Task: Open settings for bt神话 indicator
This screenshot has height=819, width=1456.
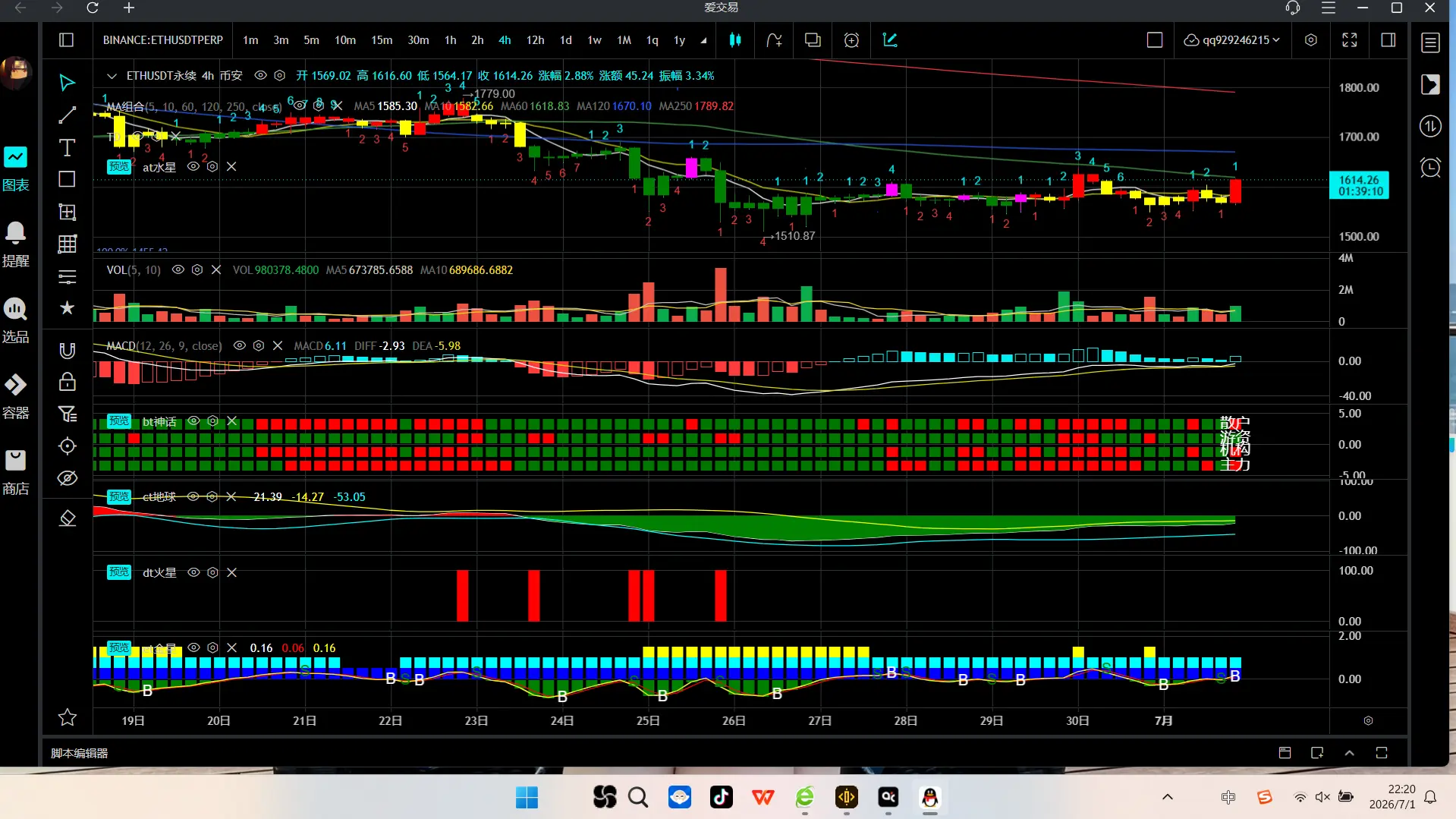Action: pyautogui.click(x=212, y=421)
